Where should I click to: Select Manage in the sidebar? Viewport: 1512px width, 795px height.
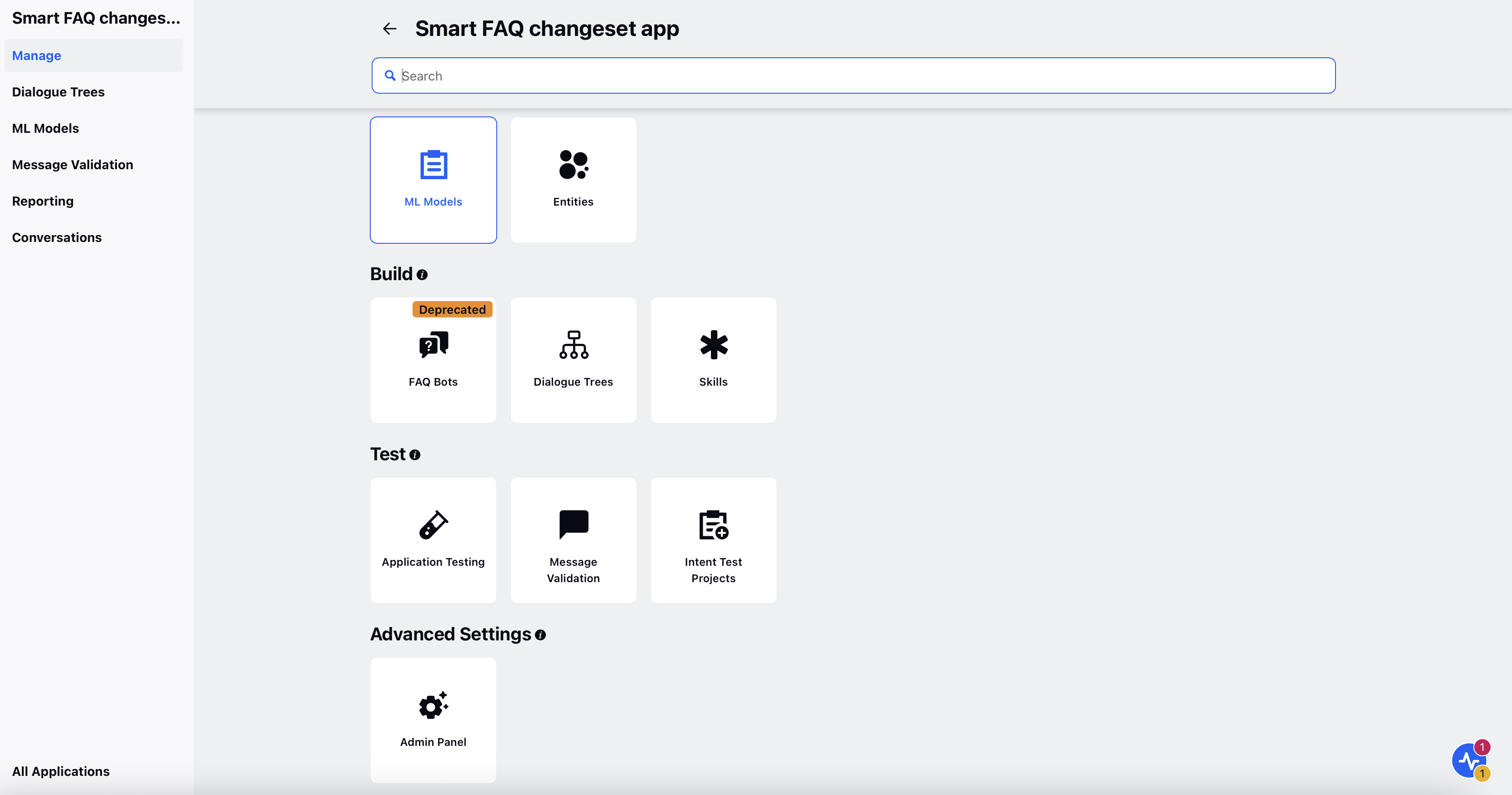[x=94, y=56]
